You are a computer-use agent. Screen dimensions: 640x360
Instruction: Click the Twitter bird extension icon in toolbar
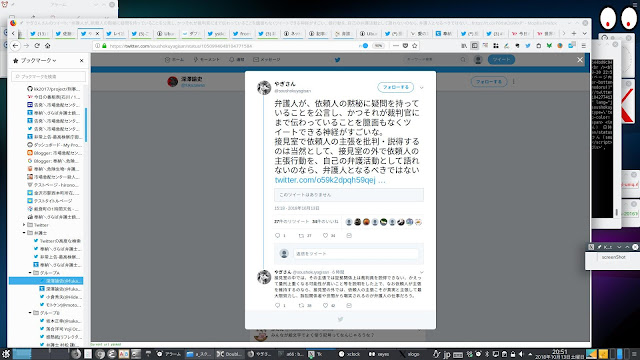click(528, 46)
